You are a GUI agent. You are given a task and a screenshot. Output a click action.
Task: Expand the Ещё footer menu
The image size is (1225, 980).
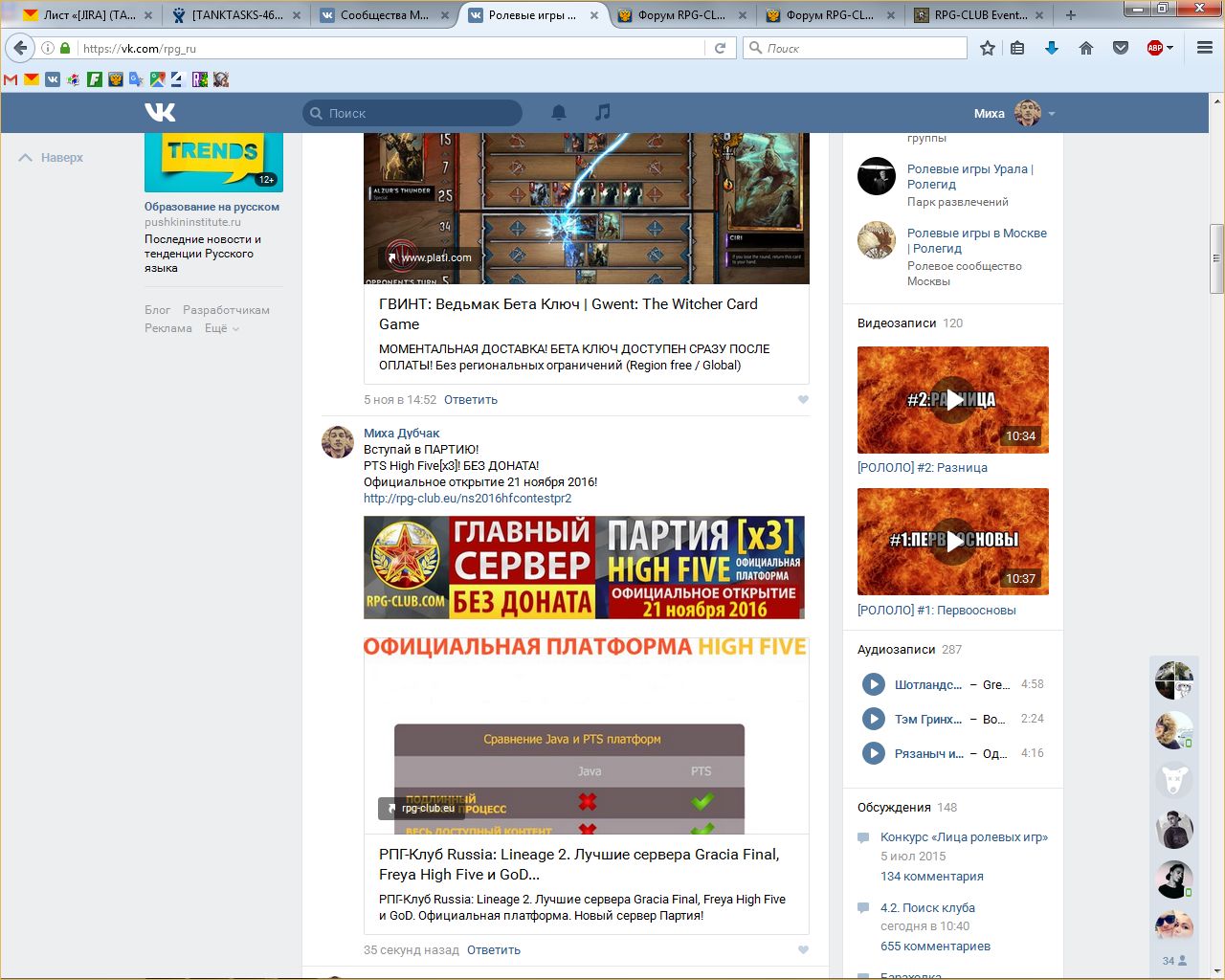pyautogui.click(x=221, y=328)
